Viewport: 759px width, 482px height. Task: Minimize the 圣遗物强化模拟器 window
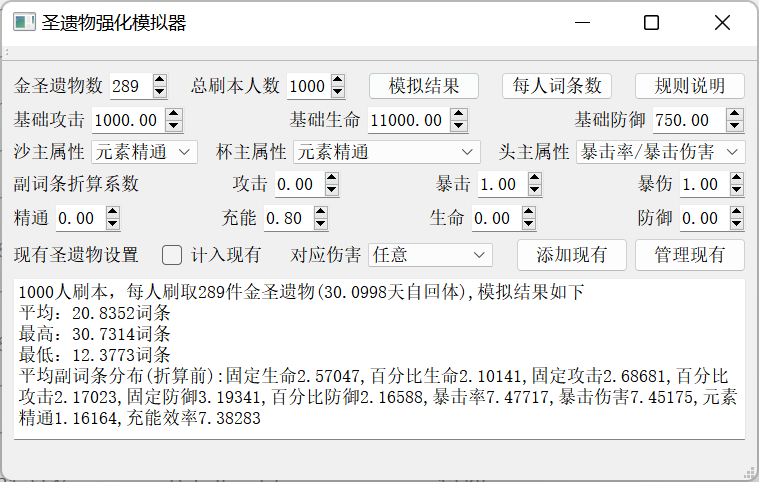click(582, 22)
